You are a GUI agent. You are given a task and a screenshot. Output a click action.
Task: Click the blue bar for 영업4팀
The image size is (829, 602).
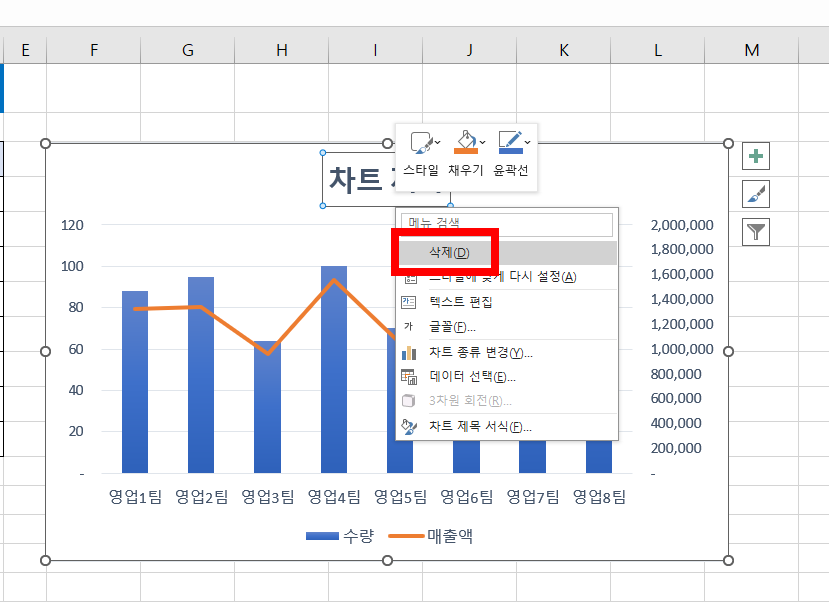point(334,381)
